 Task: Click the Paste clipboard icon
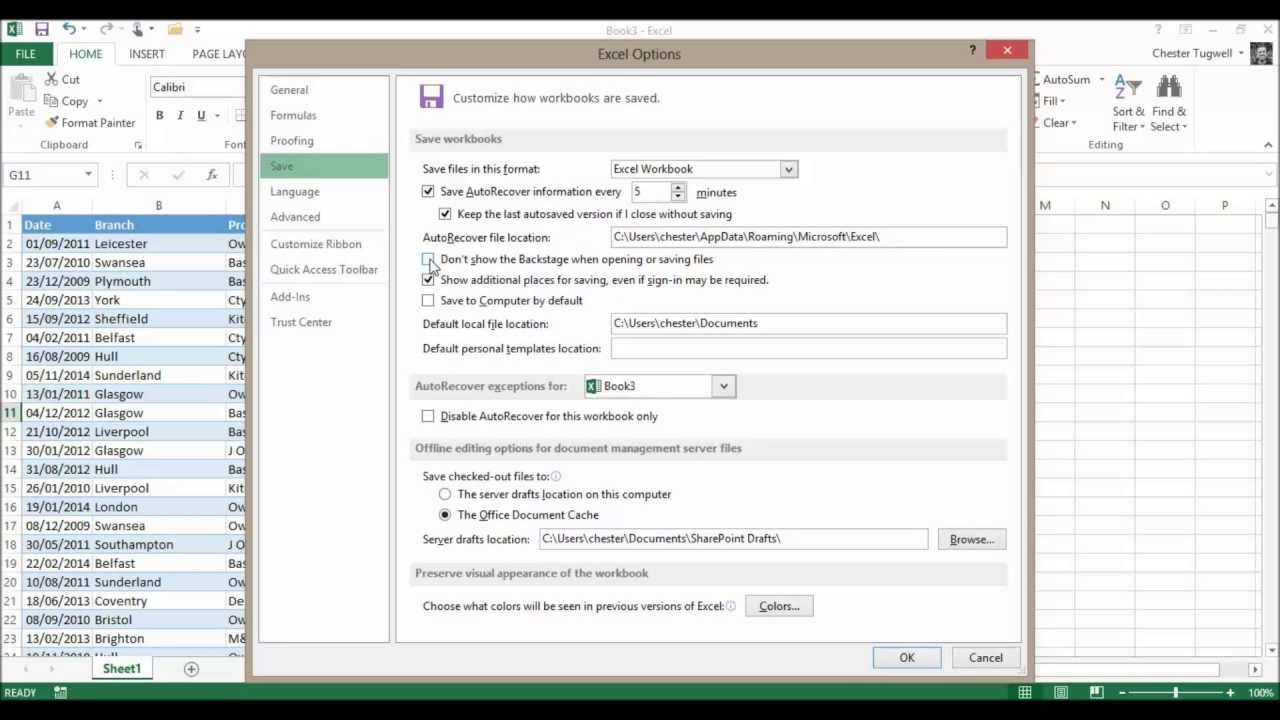[20, 90]
